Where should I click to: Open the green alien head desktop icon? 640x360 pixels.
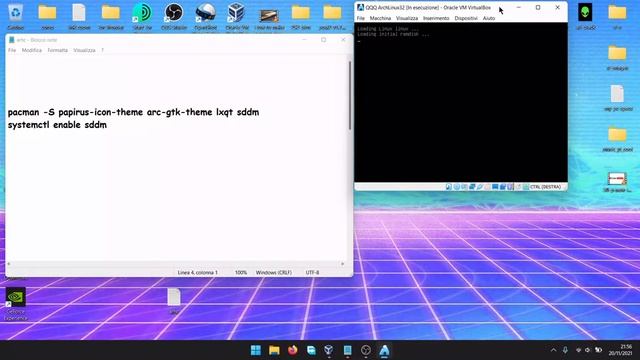585,13
